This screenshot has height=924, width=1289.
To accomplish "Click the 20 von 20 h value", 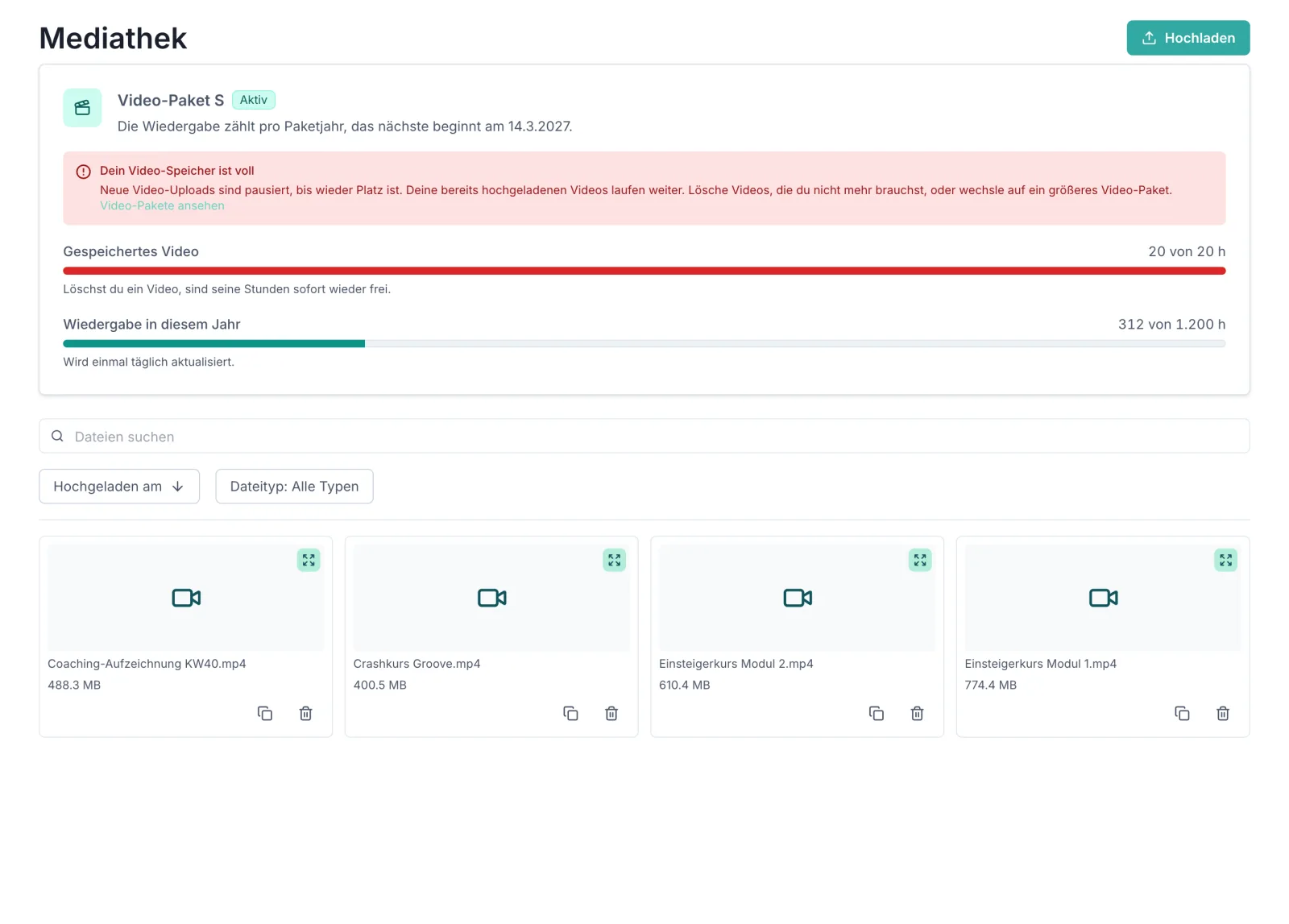I will 1187,251.
